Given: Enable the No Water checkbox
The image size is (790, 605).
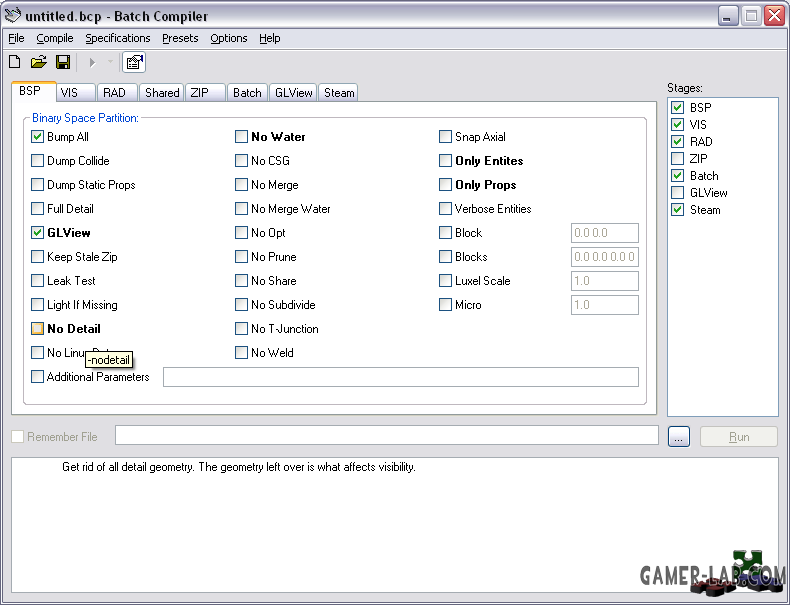Looking at the screenshot, I should [241, 137].
